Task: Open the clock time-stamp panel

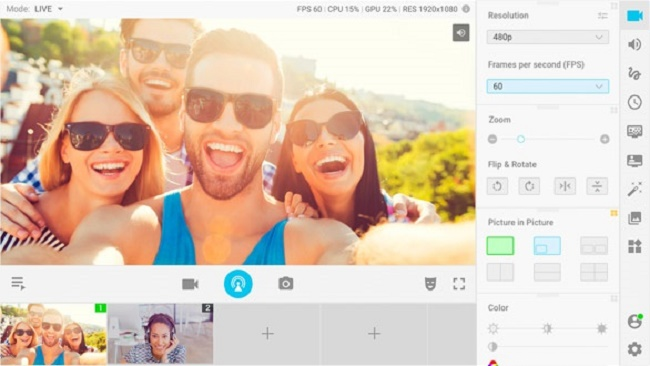Action: pos(635,102)
